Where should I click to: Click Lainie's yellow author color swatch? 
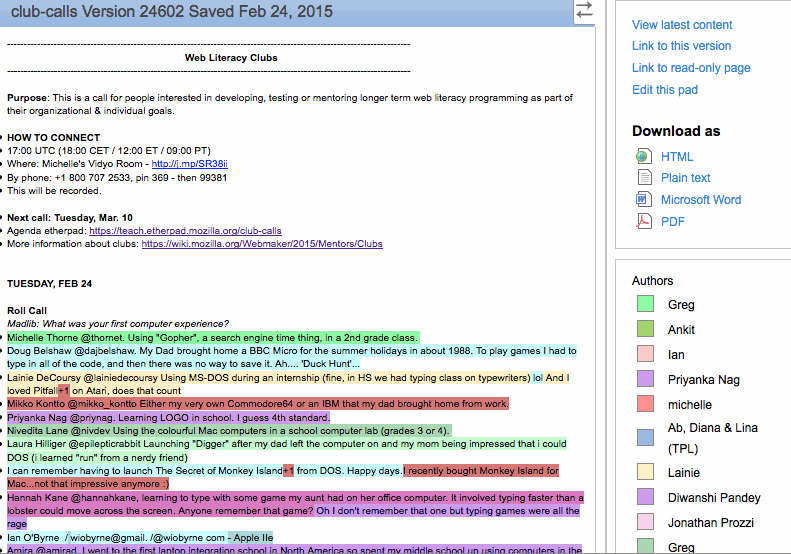coord(645,472)
